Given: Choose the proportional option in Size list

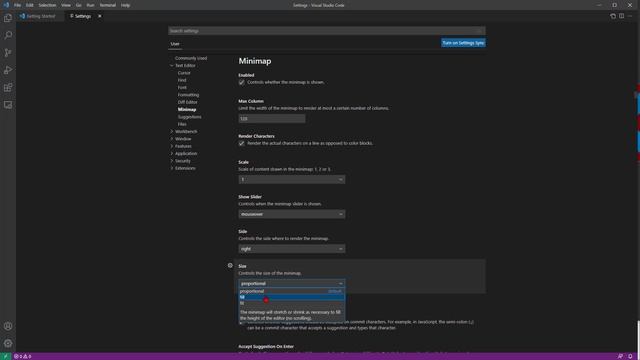Looking at the screenshot, I should pyautogui.click(x=291, y=291).
